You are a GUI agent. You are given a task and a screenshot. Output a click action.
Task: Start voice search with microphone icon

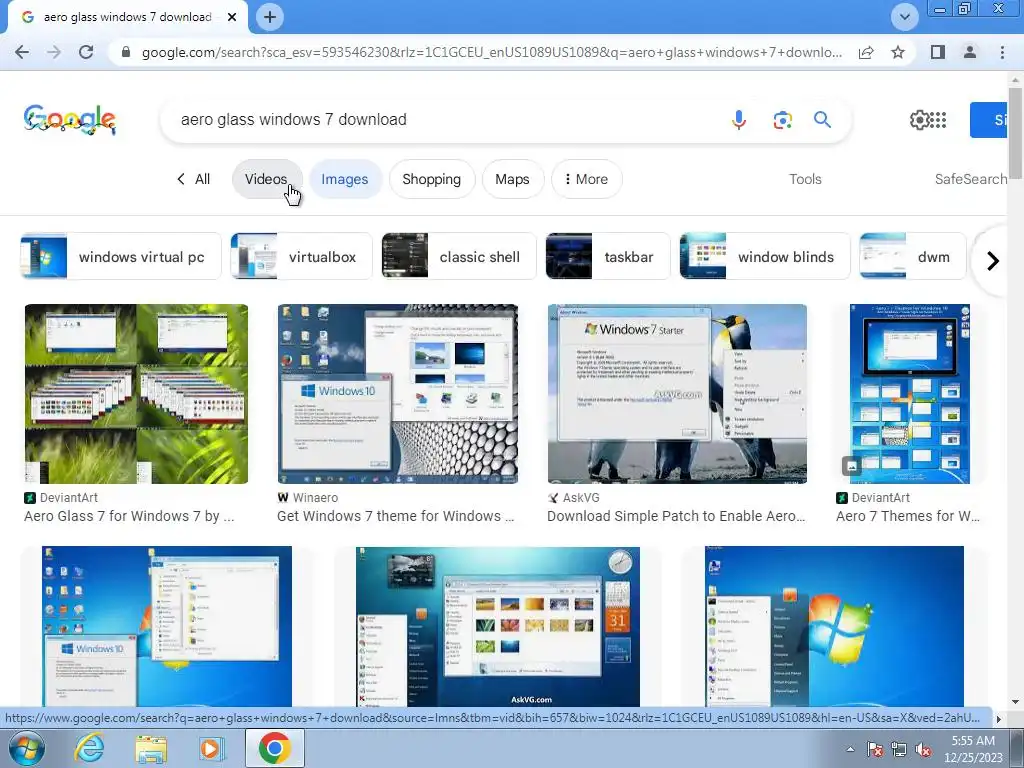click(739, 120)
